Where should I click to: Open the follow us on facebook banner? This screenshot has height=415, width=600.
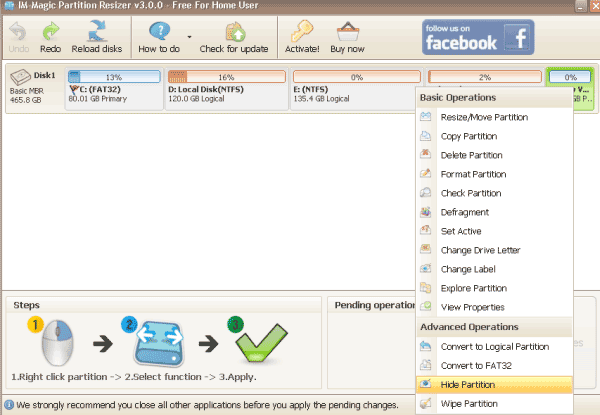(478, 37)
